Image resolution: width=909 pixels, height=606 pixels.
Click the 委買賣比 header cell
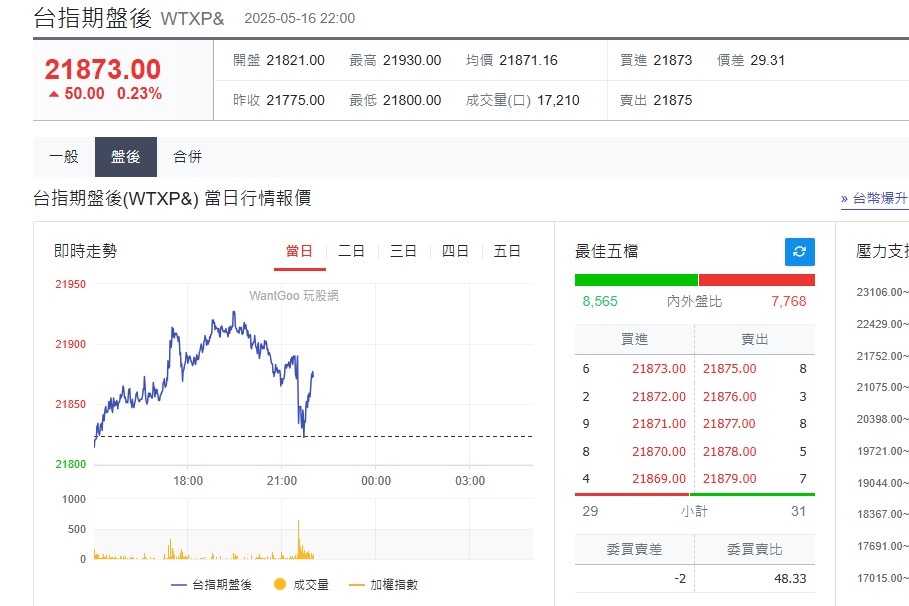pos(755,549)
